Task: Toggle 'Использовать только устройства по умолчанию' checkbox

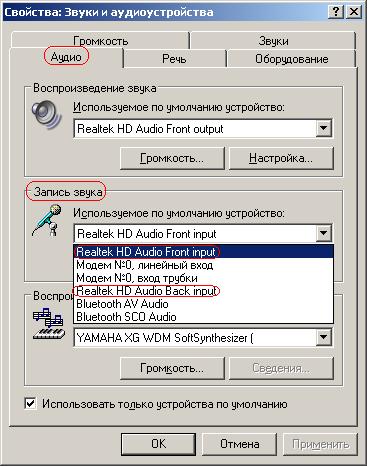Action: 30,404
